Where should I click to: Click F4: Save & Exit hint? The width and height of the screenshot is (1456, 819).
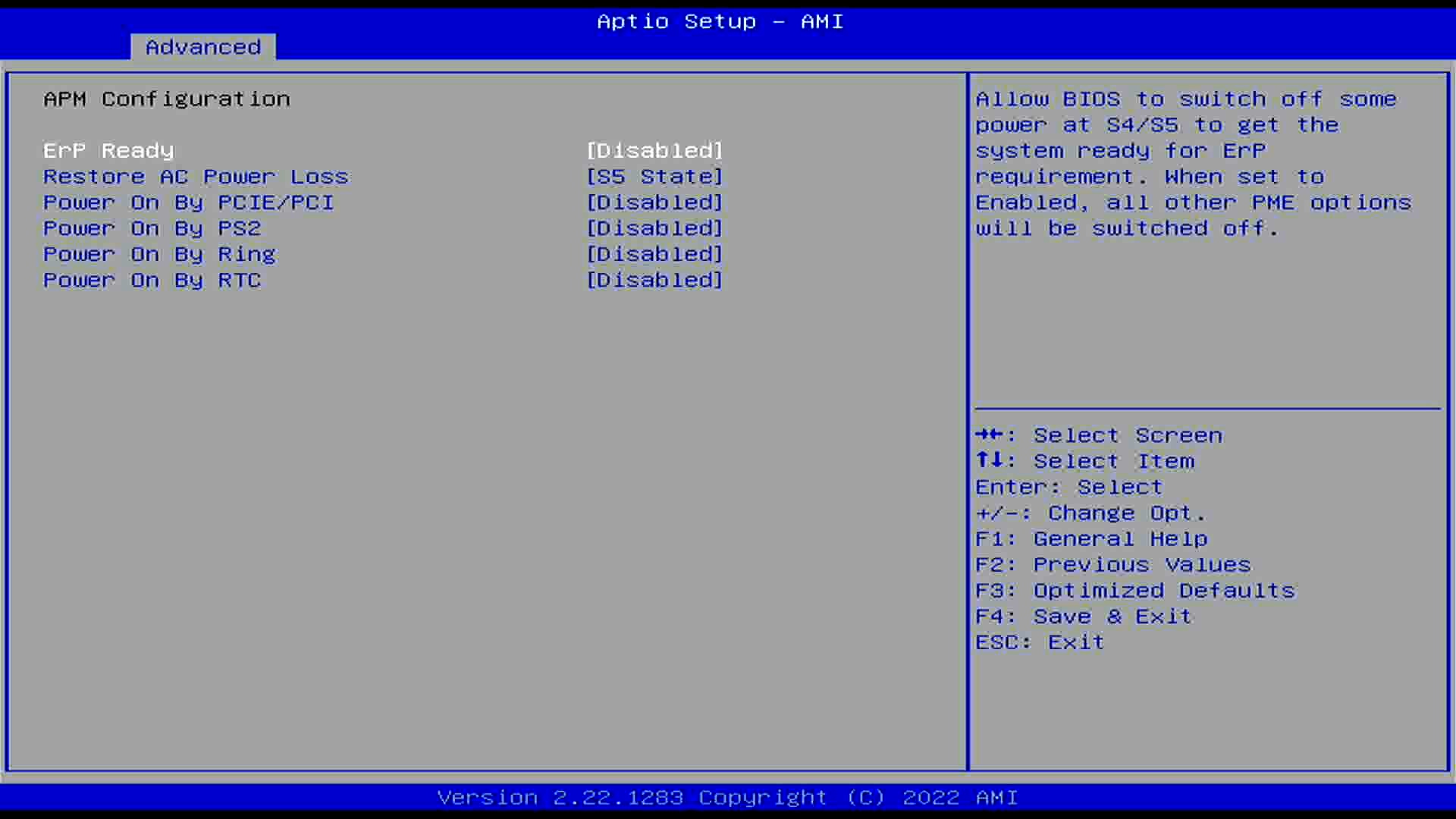tap(1083, 617)
